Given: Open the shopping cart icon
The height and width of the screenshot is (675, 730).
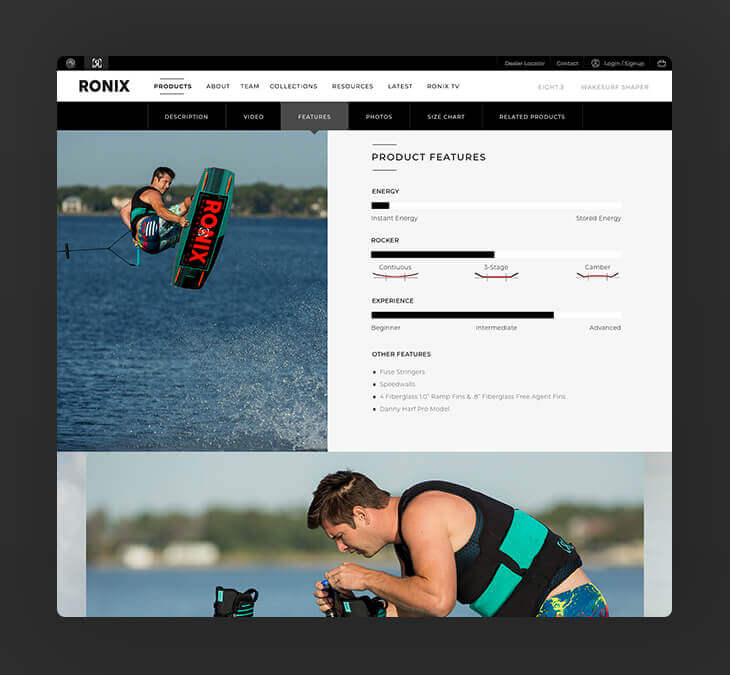Looking at the screenshot, I should 662,63.
